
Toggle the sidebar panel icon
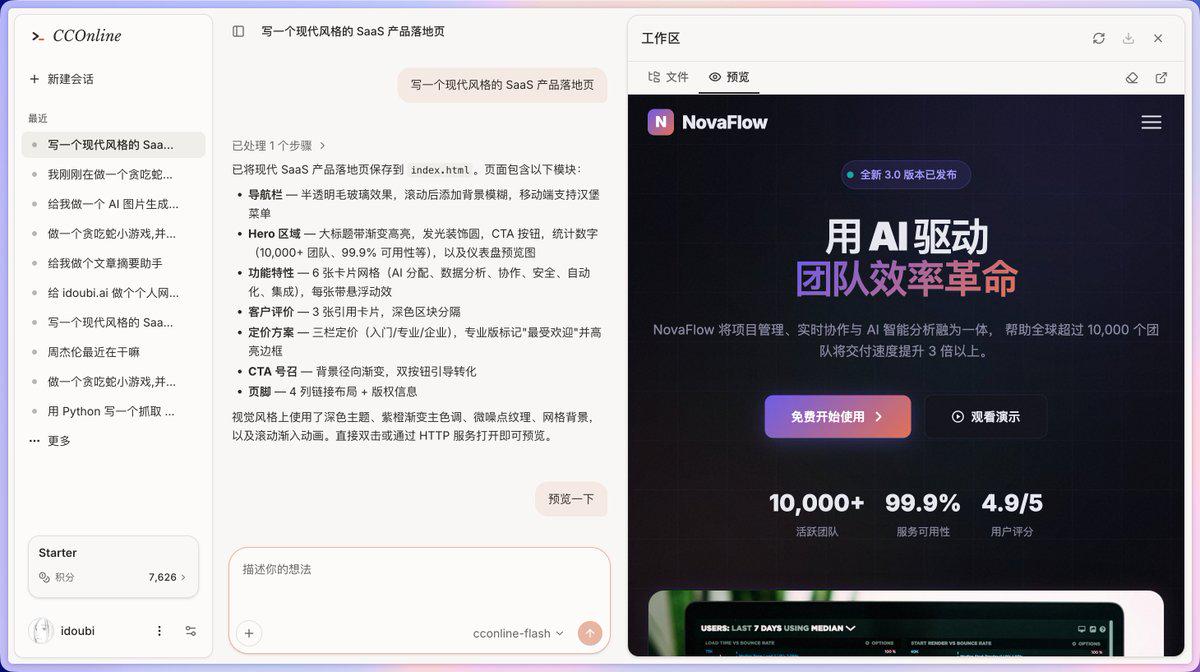tap(238, 31)
